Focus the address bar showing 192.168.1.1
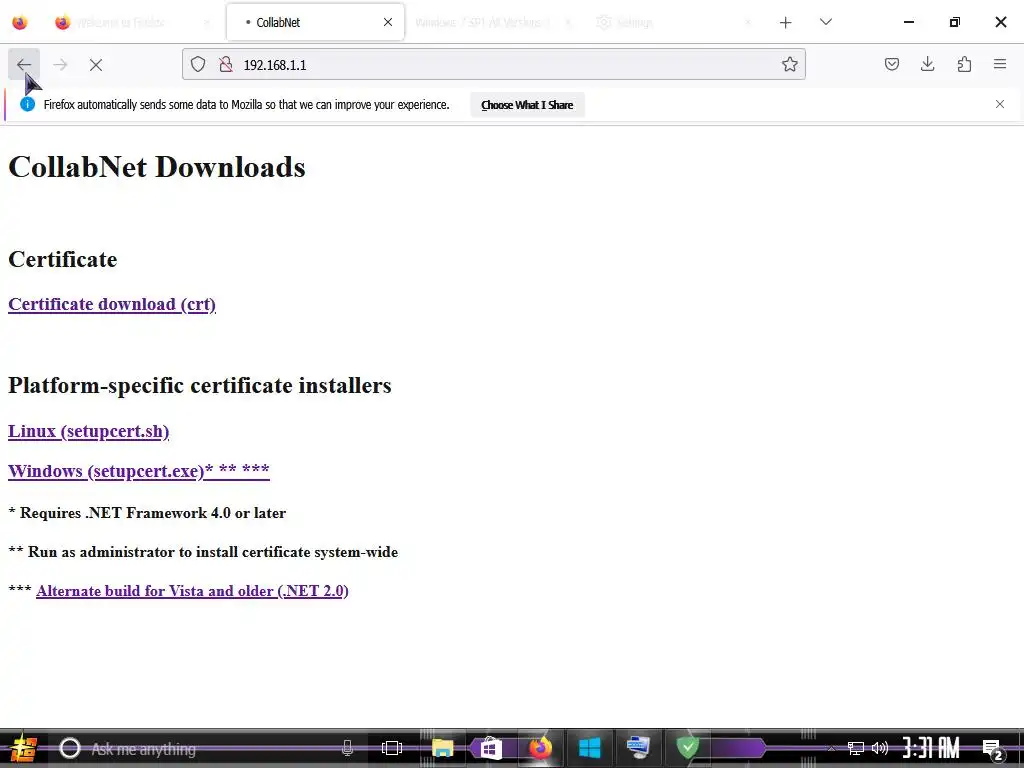Viewport: 1024px width, 768px height. point(494,65)
